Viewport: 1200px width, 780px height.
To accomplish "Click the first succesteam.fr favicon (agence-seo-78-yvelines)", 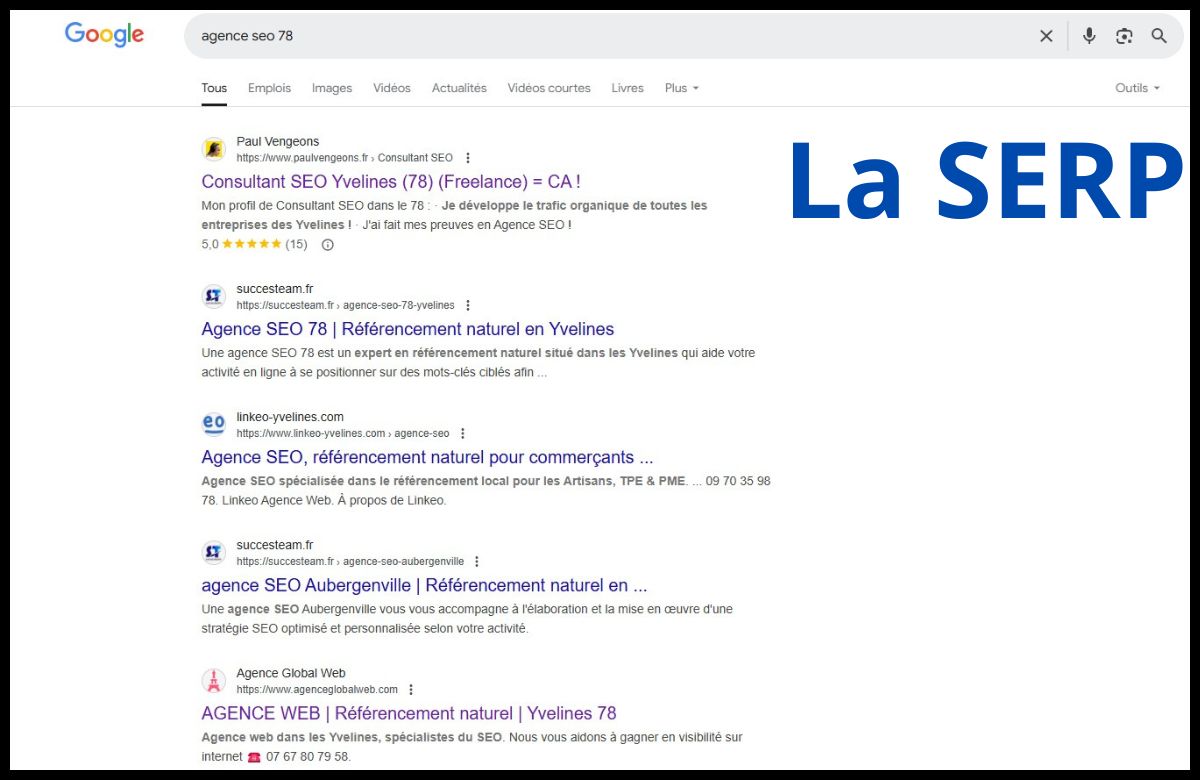I will click(214, 296).
